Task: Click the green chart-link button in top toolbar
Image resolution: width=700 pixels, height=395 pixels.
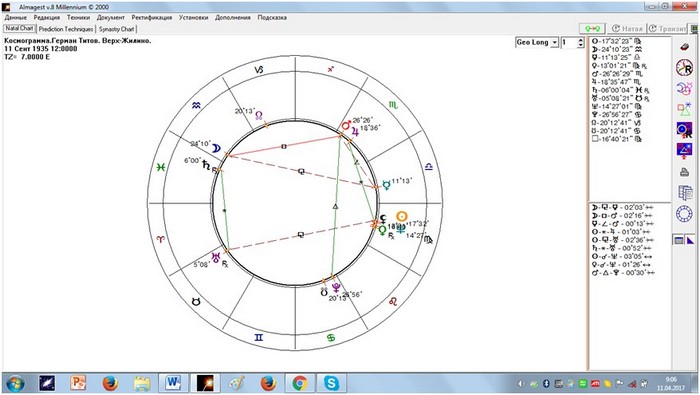Action: tap(592, 29)
